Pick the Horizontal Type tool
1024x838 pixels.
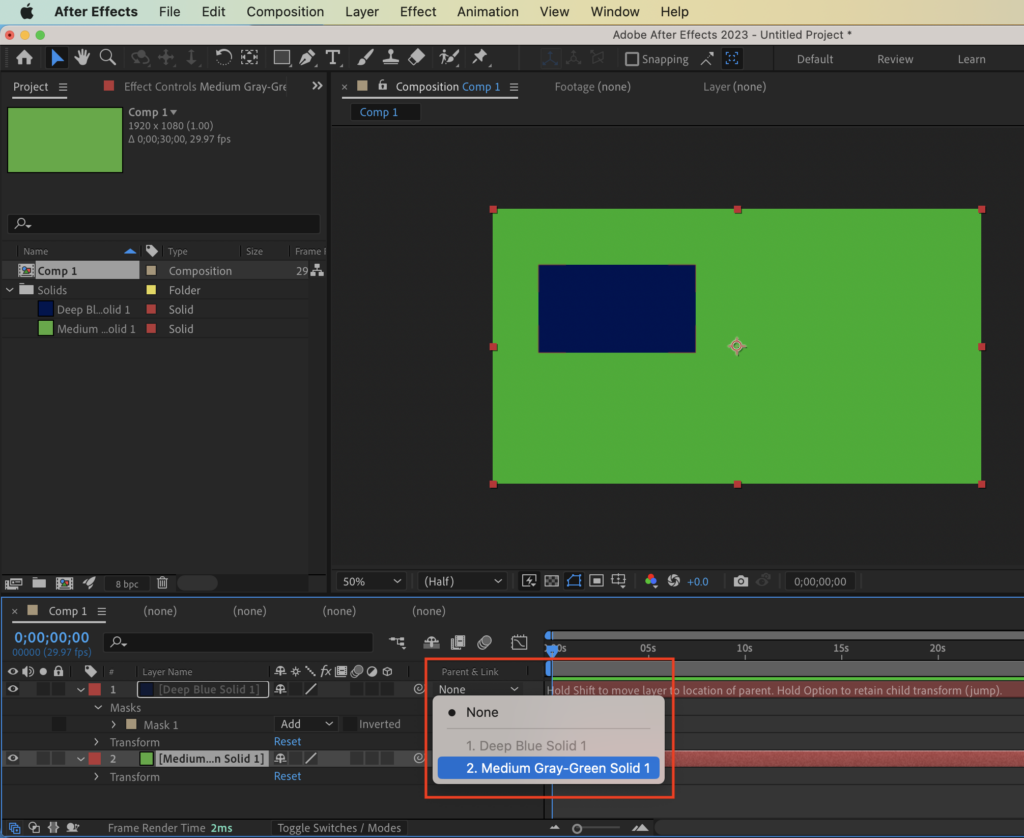pos(333,58)
